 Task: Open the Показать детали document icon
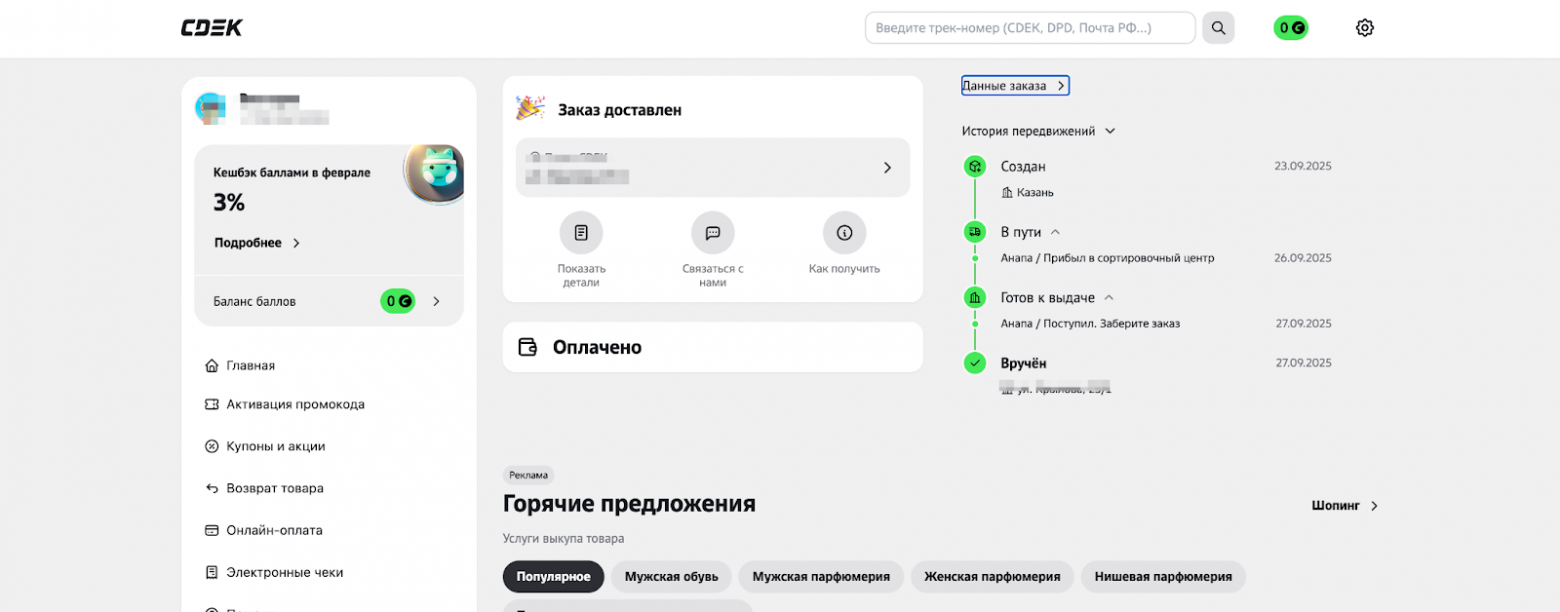582,230
